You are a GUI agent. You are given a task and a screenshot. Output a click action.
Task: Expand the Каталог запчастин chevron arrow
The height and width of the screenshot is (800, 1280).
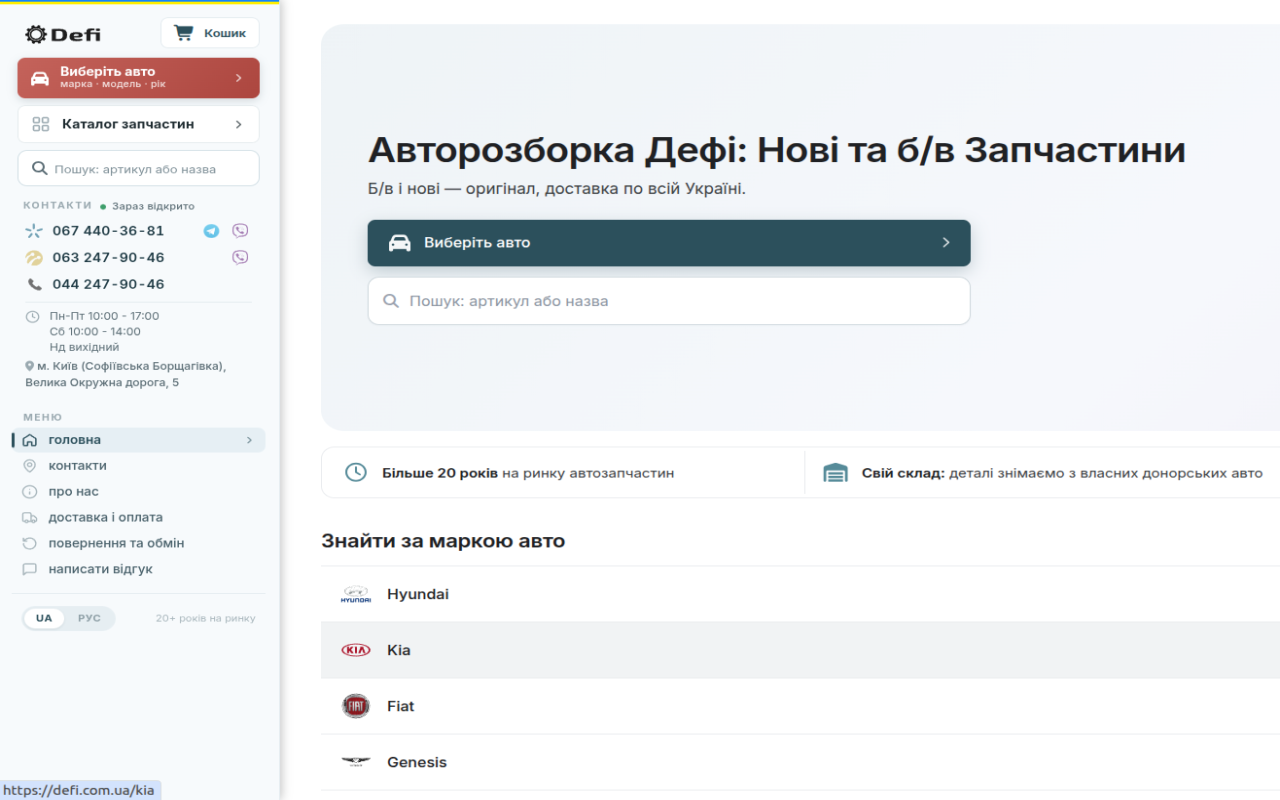[238, 125]
